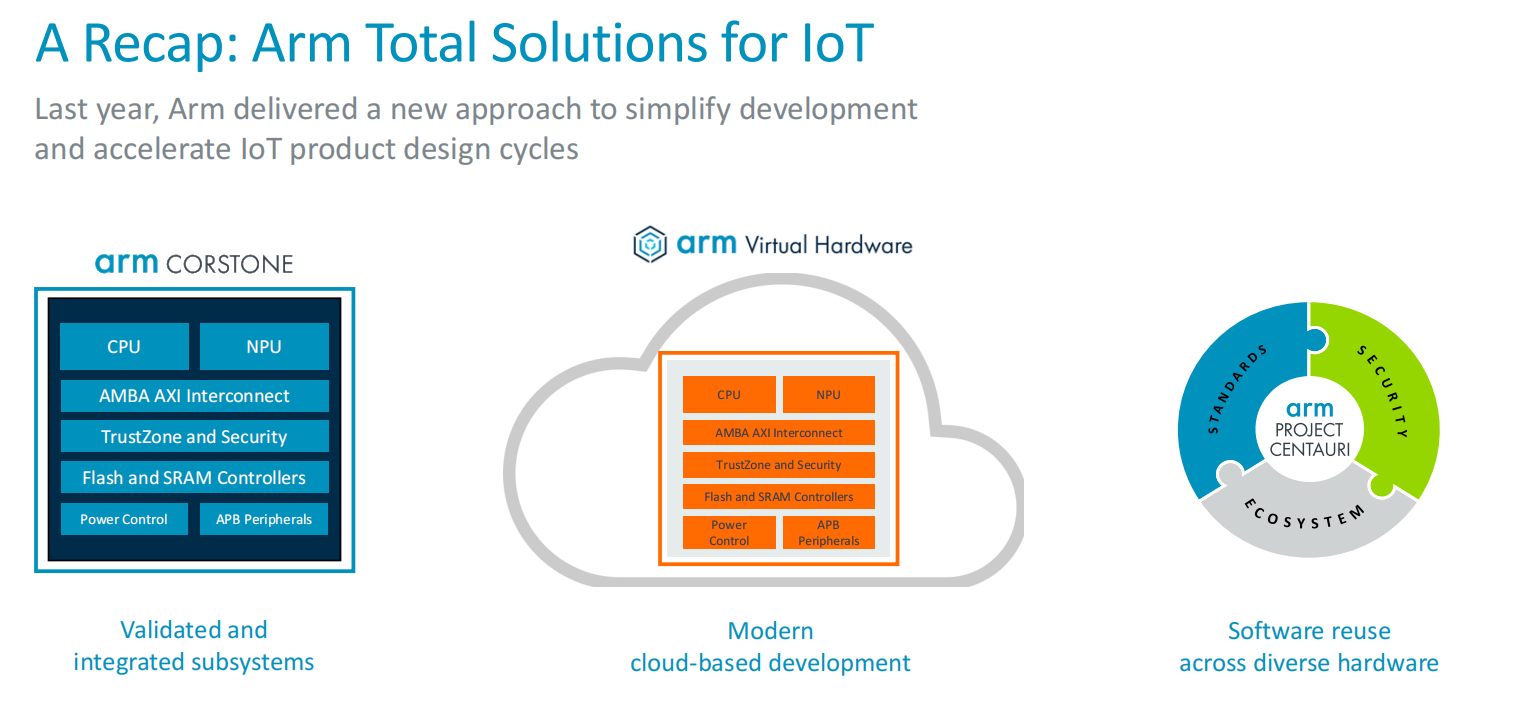
Task: Click the orange APB Peripherals block
Action: pyautogui.click(x=829, y=533)
